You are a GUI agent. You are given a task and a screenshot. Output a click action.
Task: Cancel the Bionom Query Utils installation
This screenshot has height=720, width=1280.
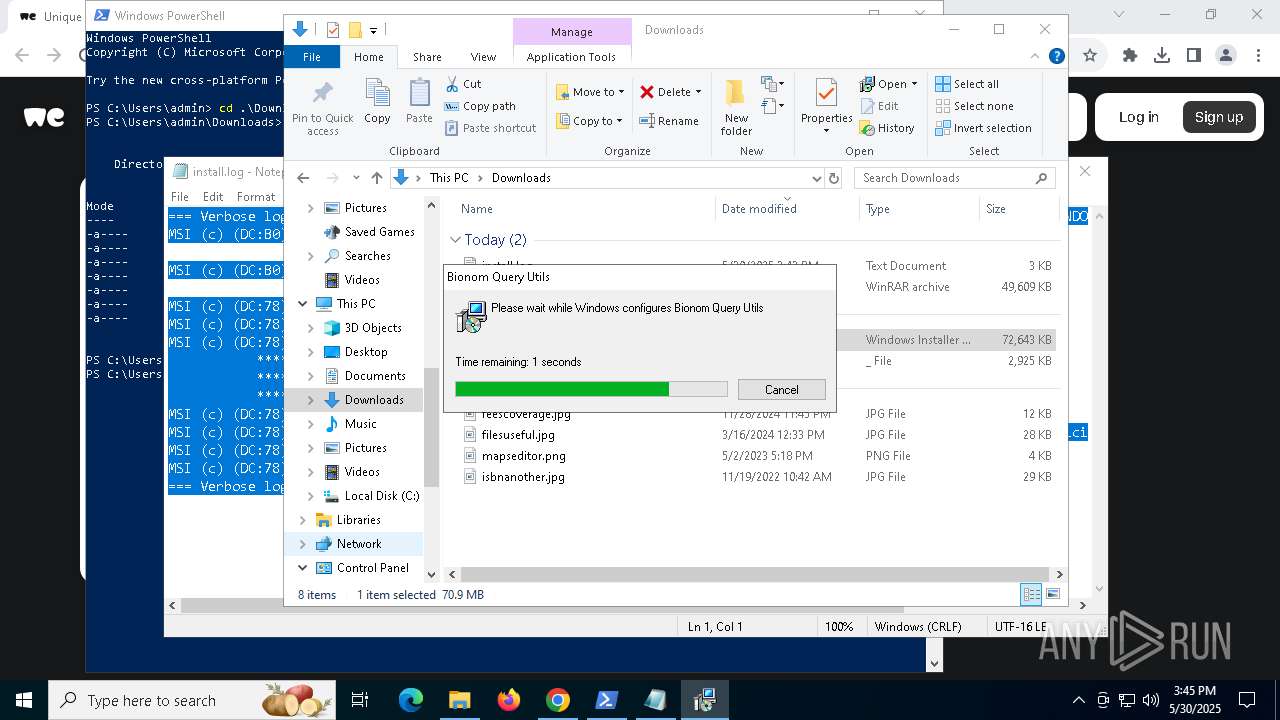pos(781,390)
